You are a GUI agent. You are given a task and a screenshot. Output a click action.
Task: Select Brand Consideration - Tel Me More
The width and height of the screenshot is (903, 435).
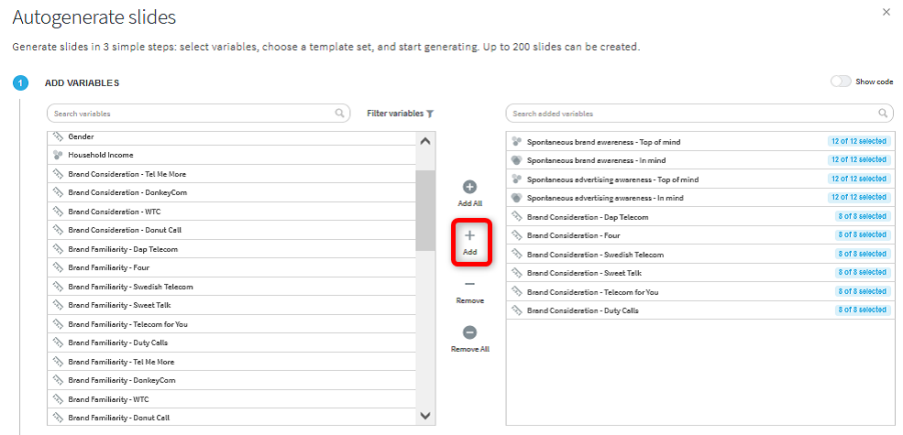[232, 174]
